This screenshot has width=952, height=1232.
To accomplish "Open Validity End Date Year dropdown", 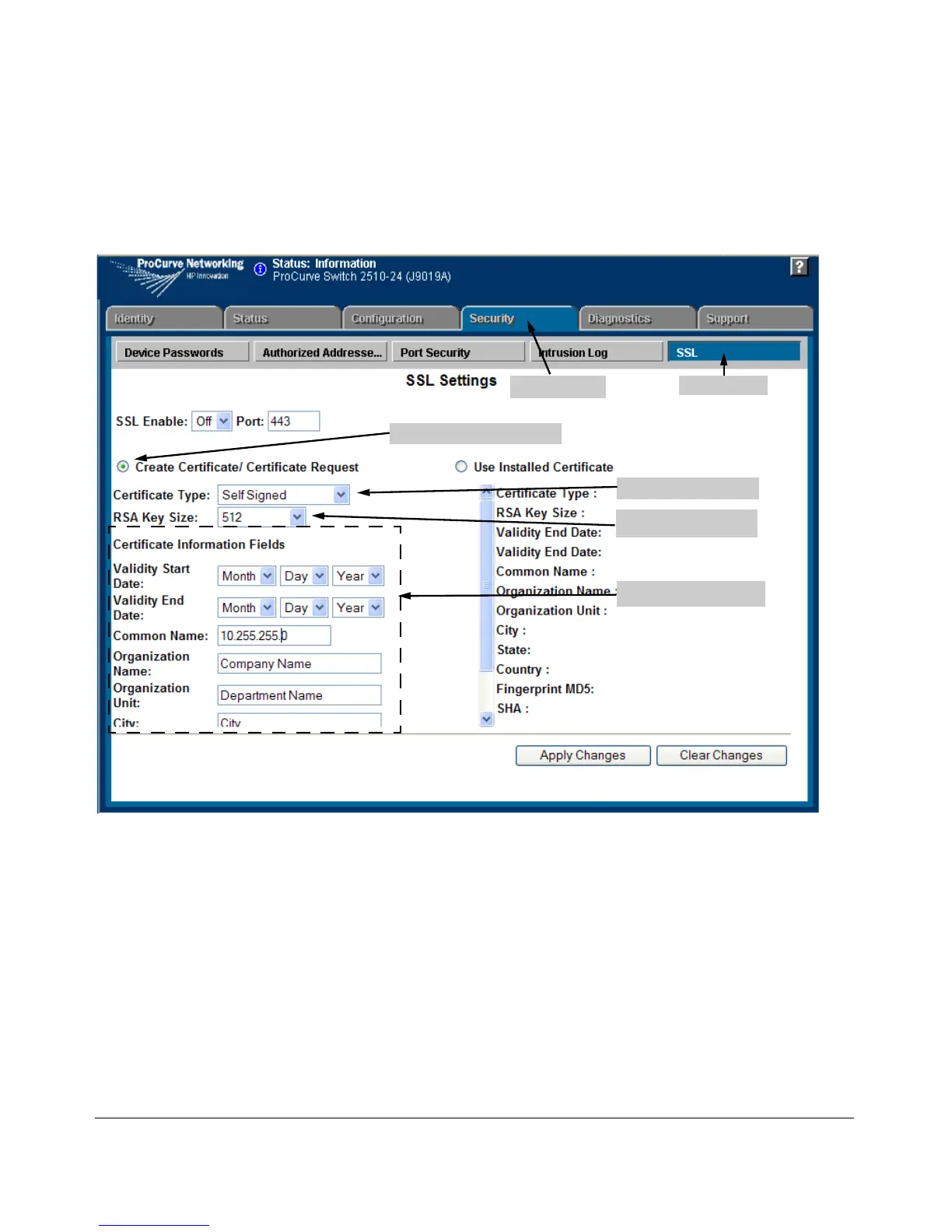I will click(359, 607).
